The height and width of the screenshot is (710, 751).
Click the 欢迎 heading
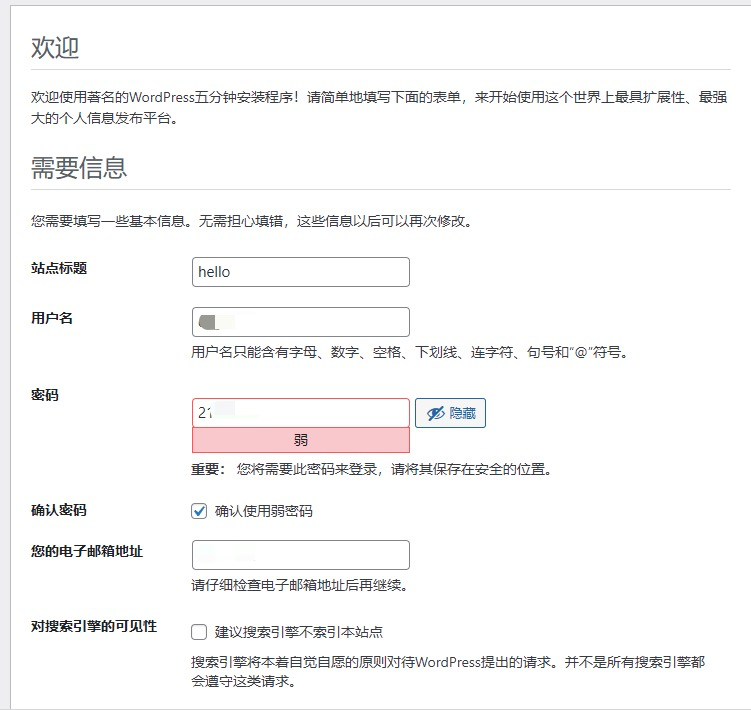[55, 47]
